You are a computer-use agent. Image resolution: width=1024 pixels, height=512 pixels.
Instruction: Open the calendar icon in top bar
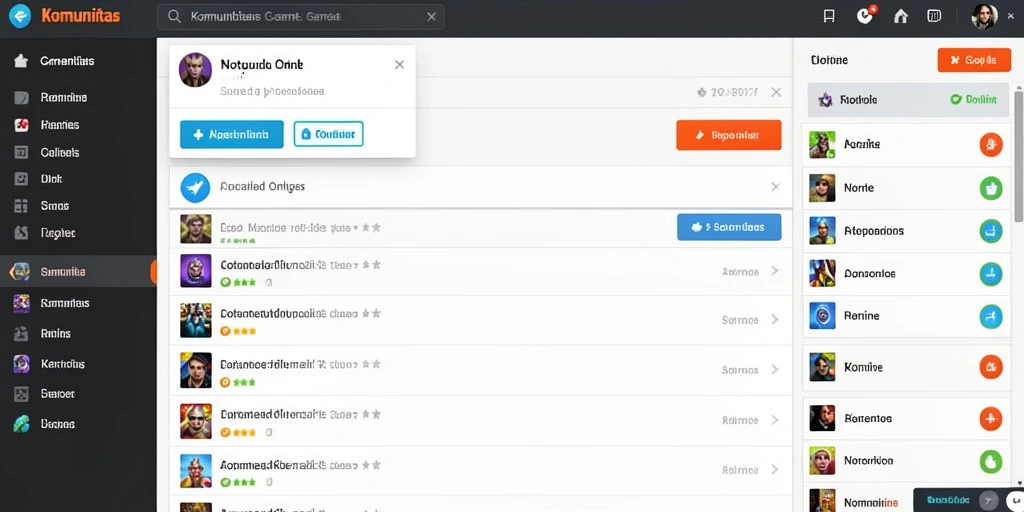[x=935, y=16]
